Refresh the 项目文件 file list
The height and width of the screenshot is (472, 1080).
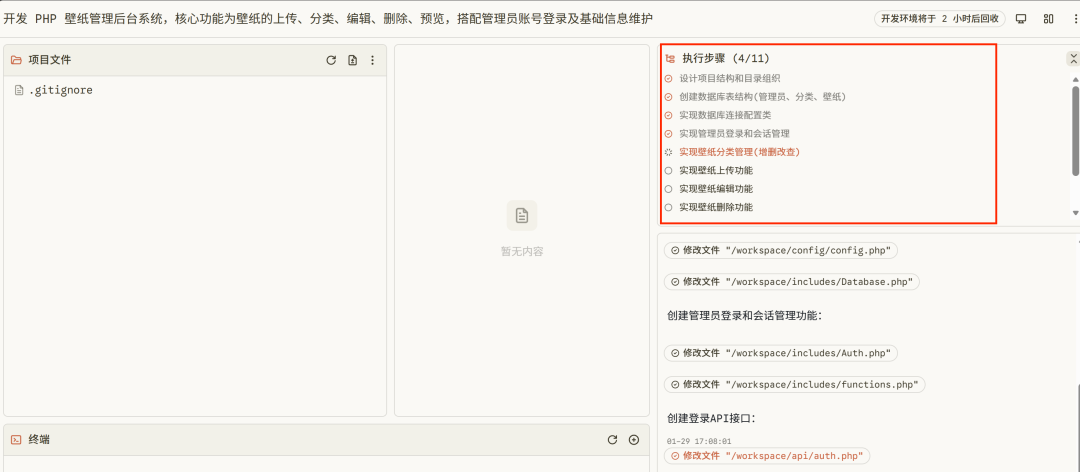tap(331, 60)
